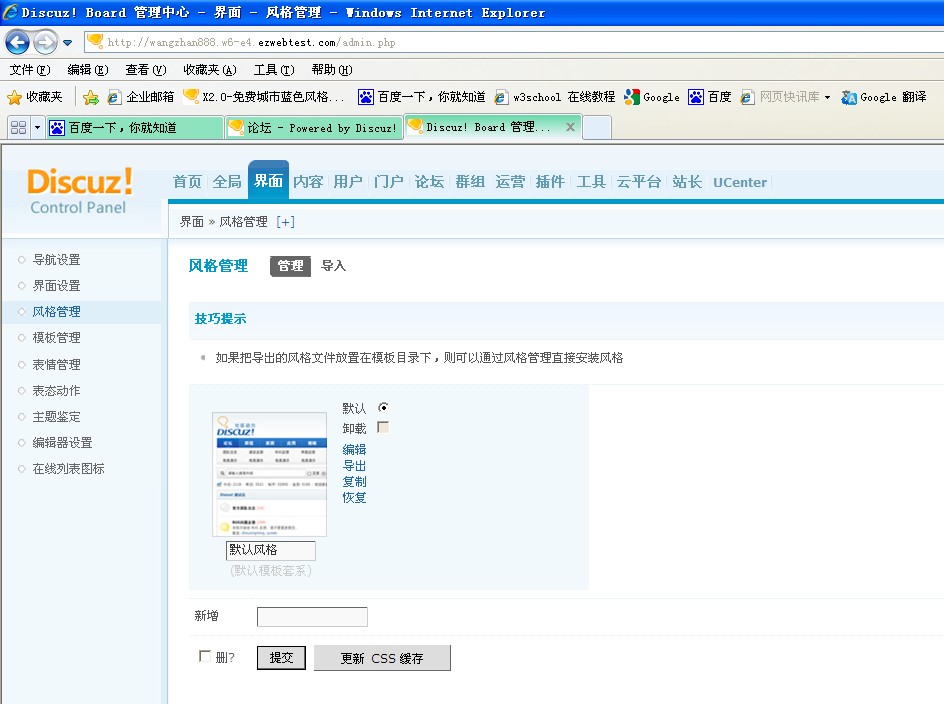Click the 收藏夹 star favorites button
The height and width of the screenshot is (704, 944).
coord(35,97)
